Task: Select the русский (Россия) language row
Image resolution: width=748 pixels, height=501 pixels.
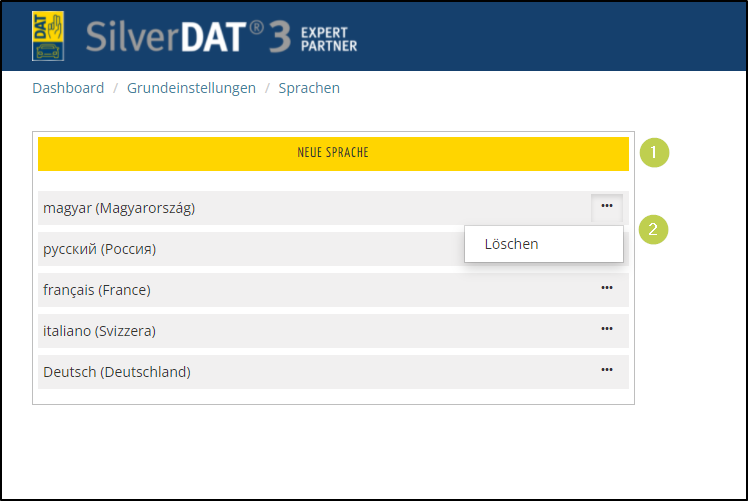Action: point(100,249)
